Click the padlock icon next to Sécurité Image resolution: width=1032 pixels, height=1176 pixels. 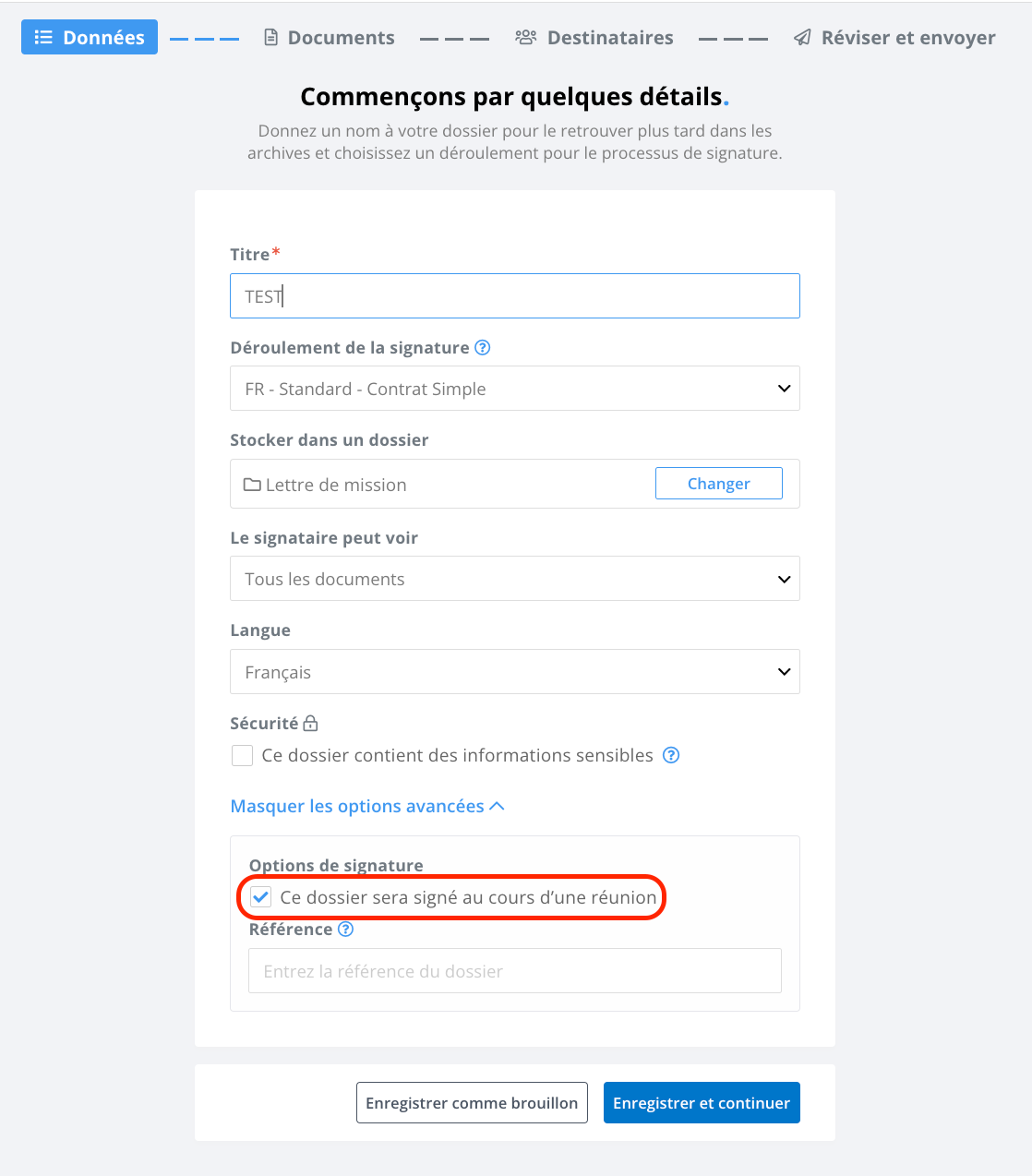[x=310, y=723]
